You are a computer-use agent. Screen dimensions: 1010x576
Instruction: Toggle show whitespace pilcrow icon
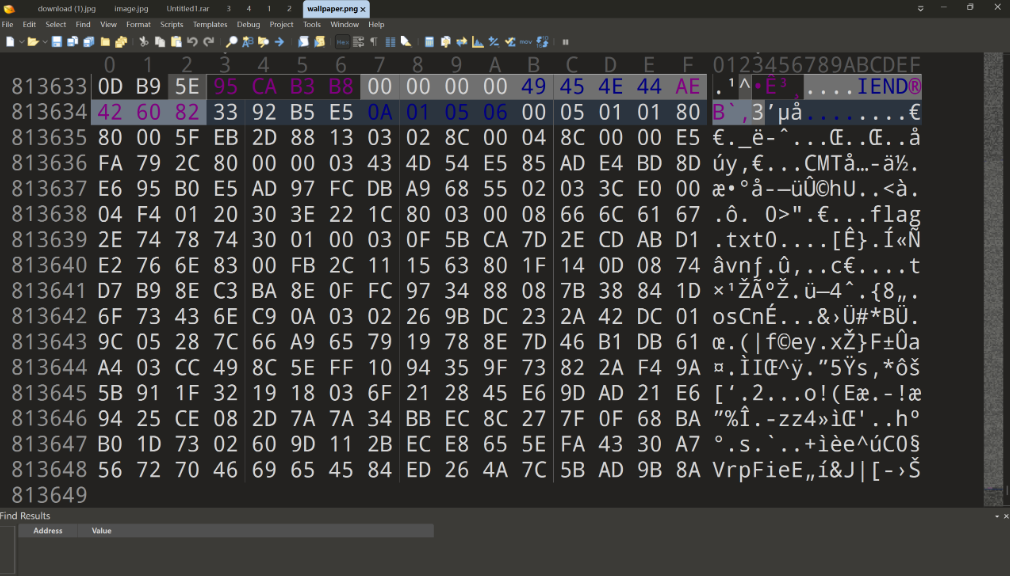click(374, 42)
